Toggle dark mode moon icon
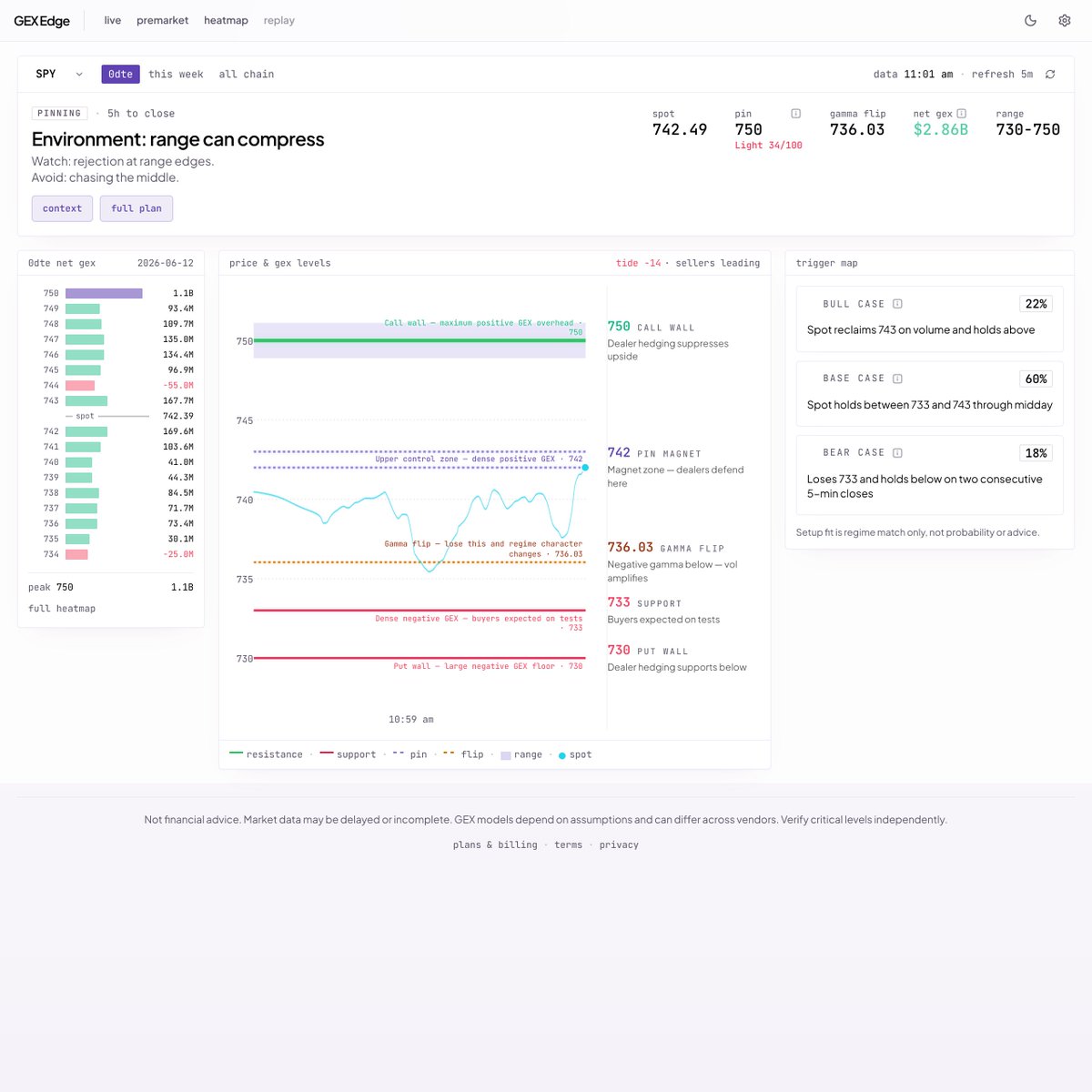The image size is (1092, 1092). coord(1030,20)
